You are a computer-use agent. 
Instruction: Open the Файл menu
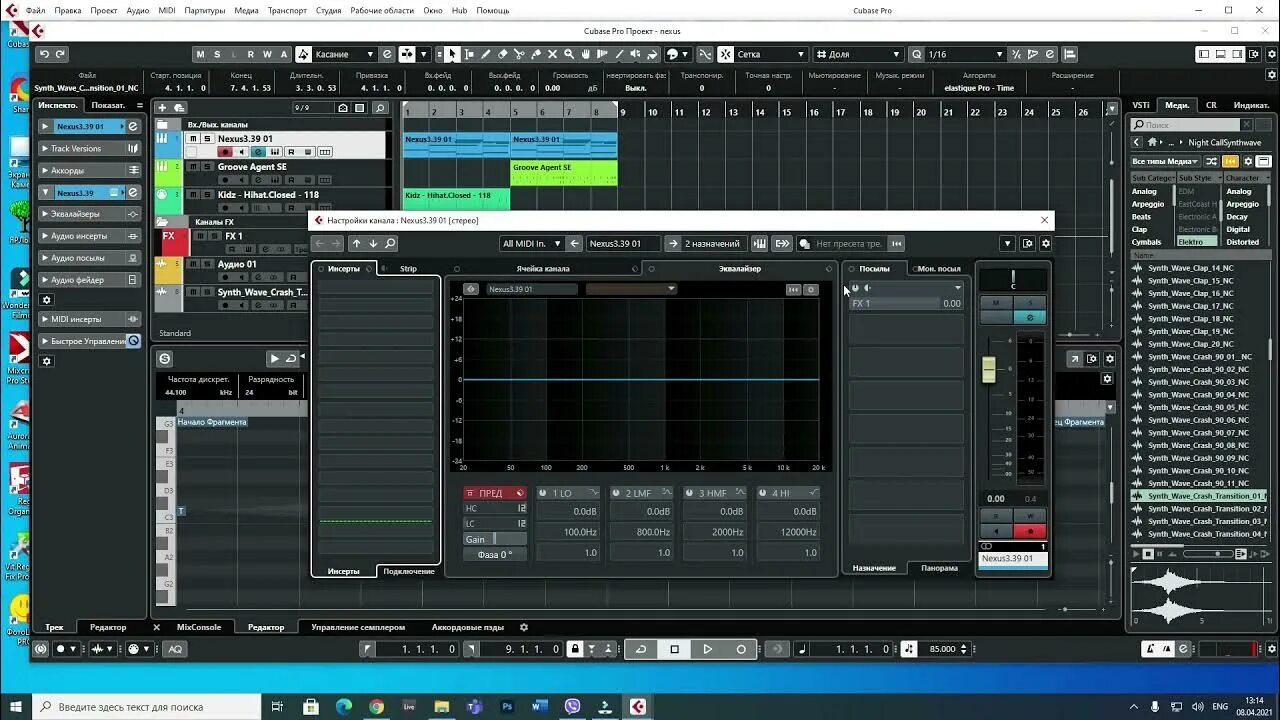[35, 10]
